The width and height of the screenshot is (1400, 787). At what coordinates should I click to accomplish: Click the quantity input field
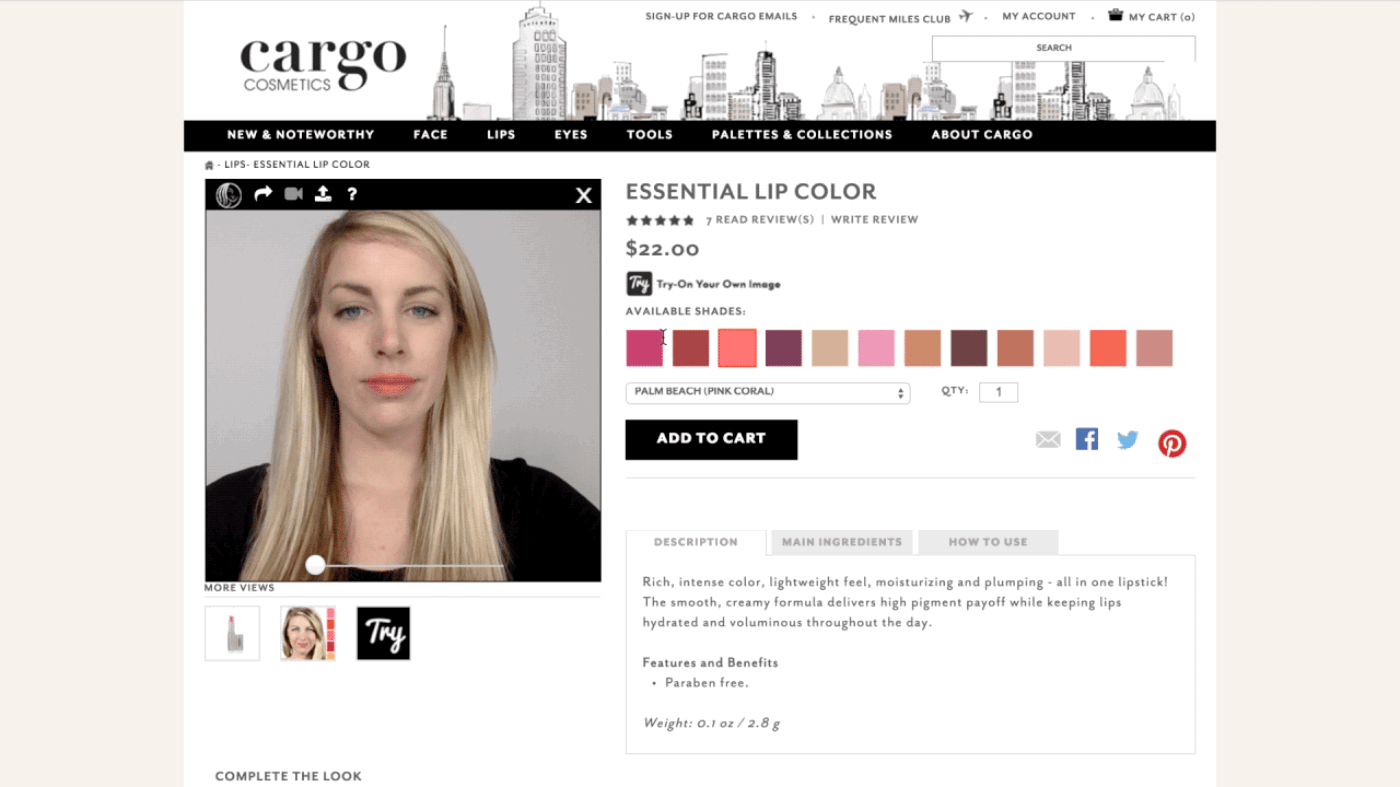[998, 392]
